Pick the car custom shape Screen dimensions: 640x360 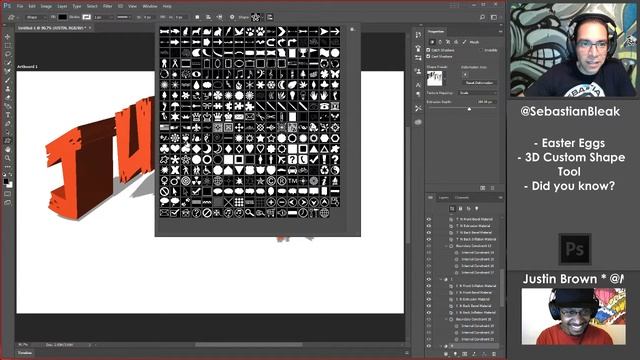coord(292,170)
